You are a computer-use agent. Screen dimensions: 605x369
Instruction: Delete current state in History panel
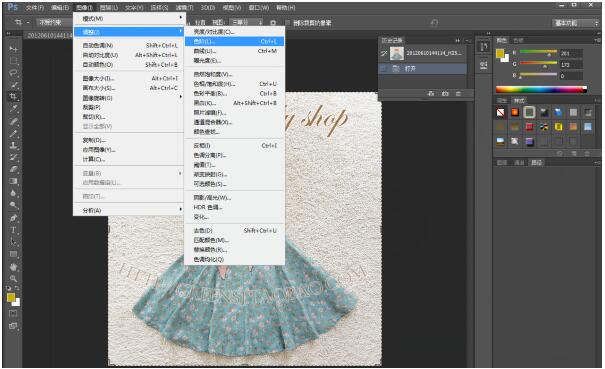click(x=458, y=94)
